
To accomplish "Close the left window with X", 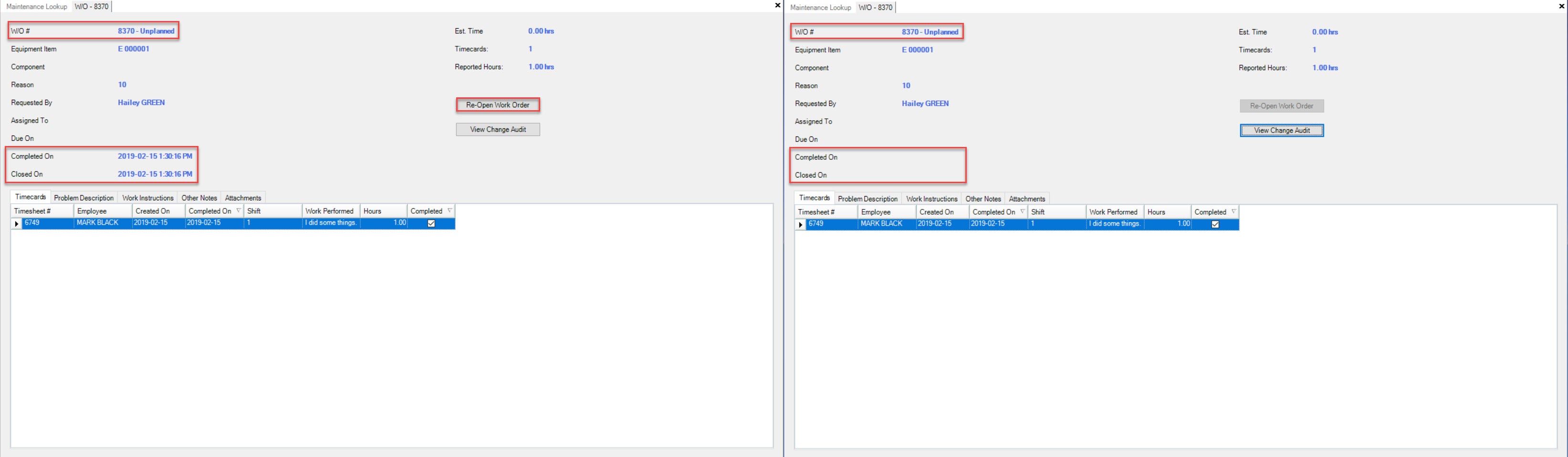I will pyautogui.click(x=777, y=5).
